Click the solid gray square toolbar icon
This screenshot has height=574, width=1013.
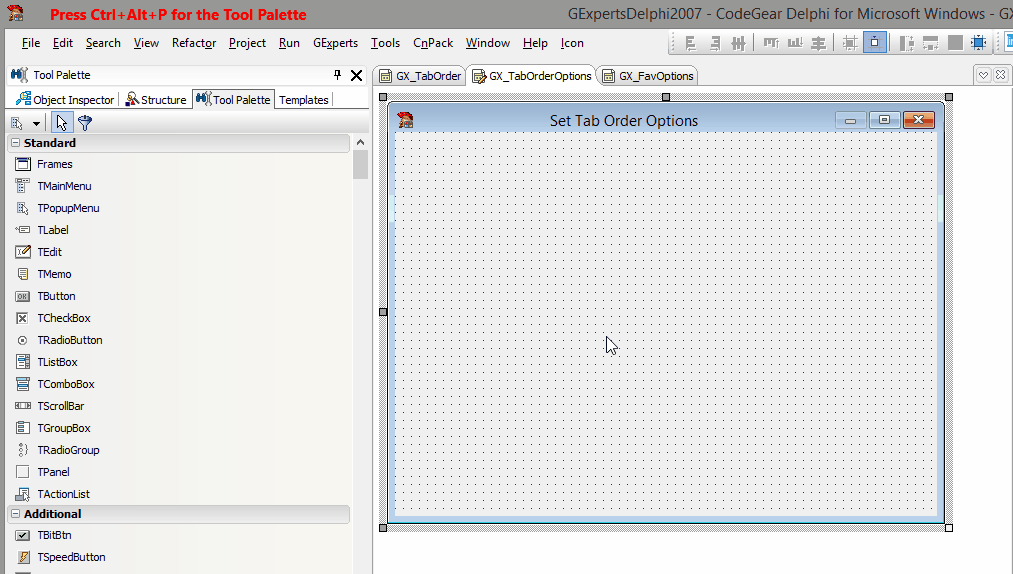coord(955,43)
